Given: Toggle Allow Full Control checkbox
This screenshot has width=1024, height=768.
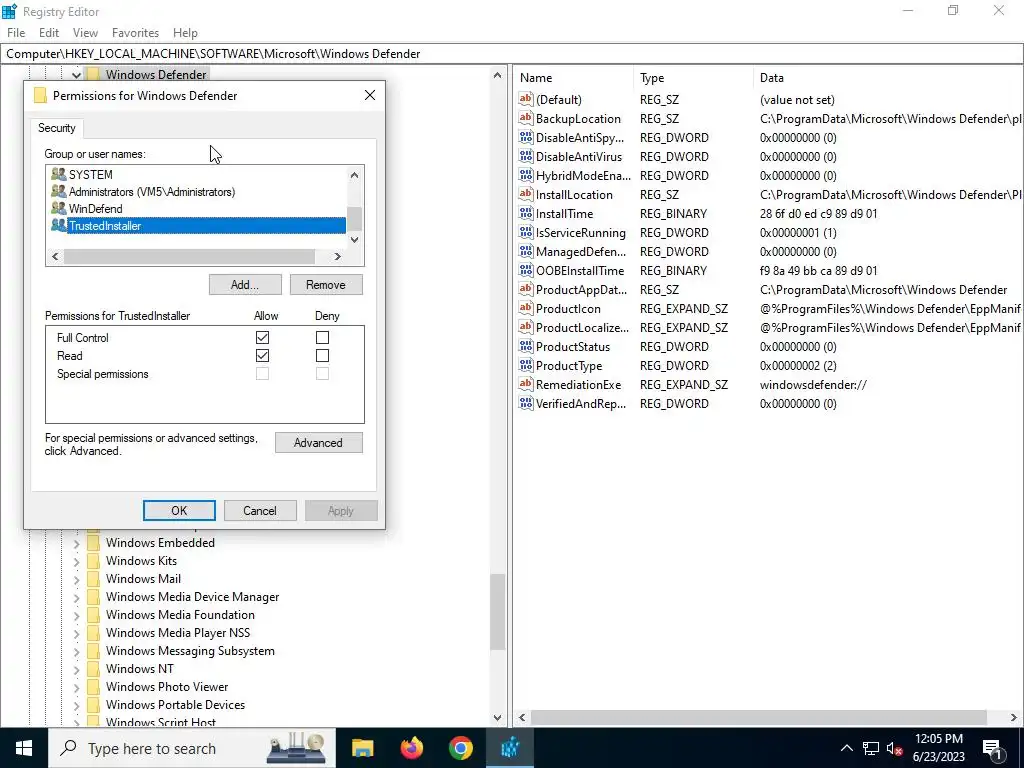Looking at the screenshot, I should pyautogui.click(x=262, y=338).
